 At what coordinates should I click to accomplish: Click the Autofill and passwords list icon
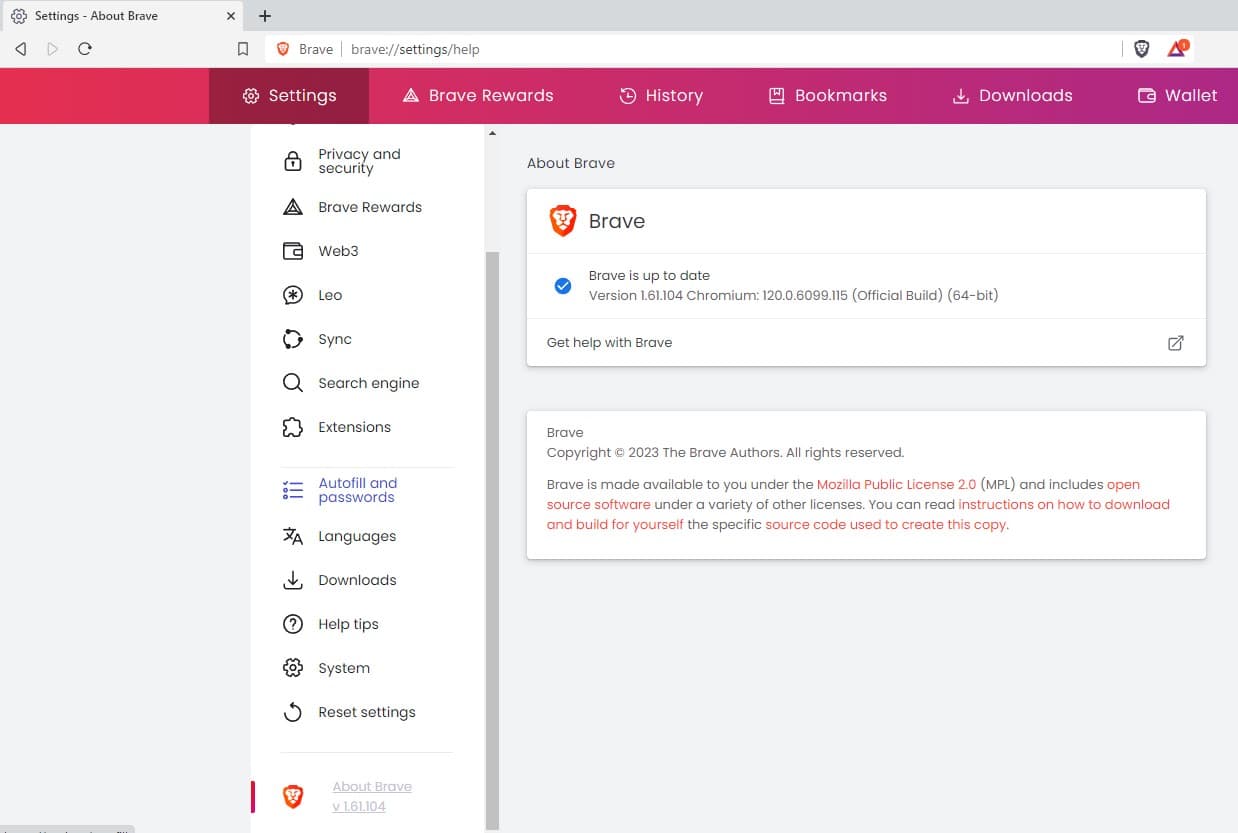coord(293,490)
